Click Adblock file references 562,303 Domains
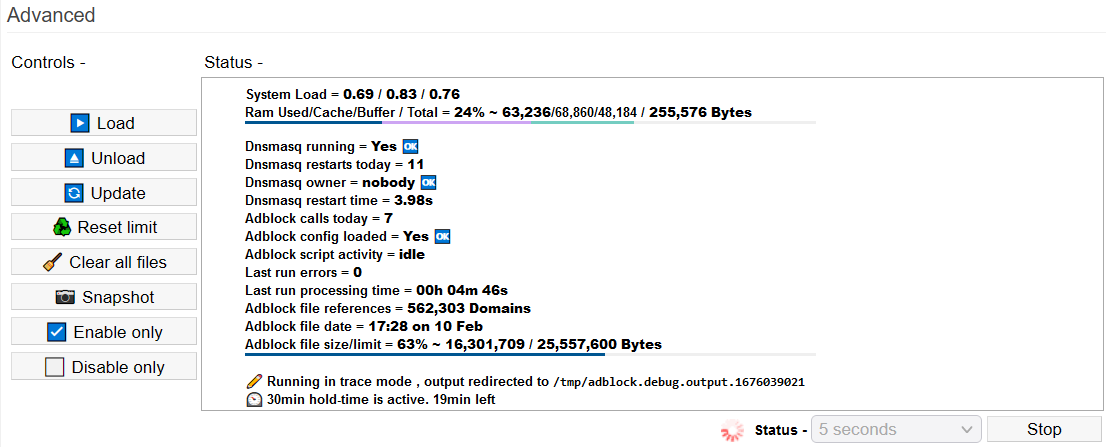 click(x=388, y=308)
